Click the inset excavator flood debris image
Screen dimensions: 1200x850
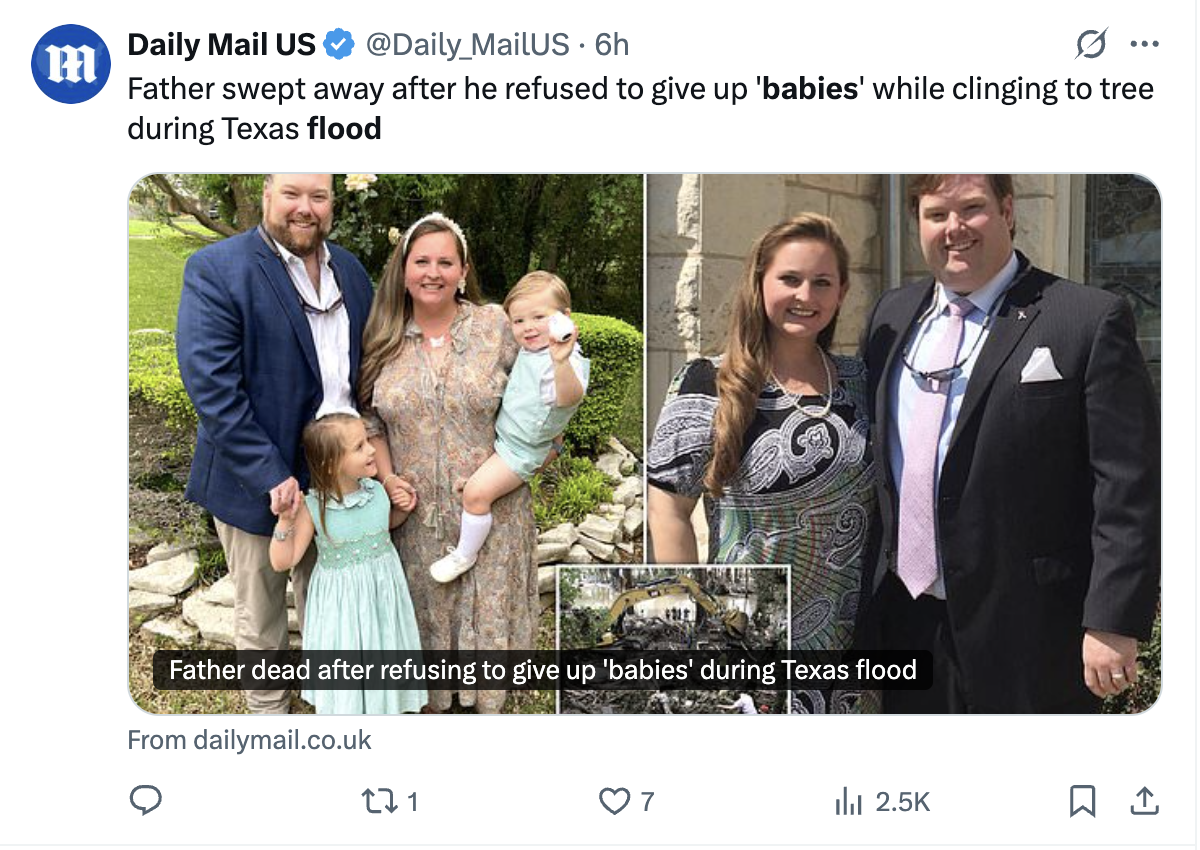673,610
